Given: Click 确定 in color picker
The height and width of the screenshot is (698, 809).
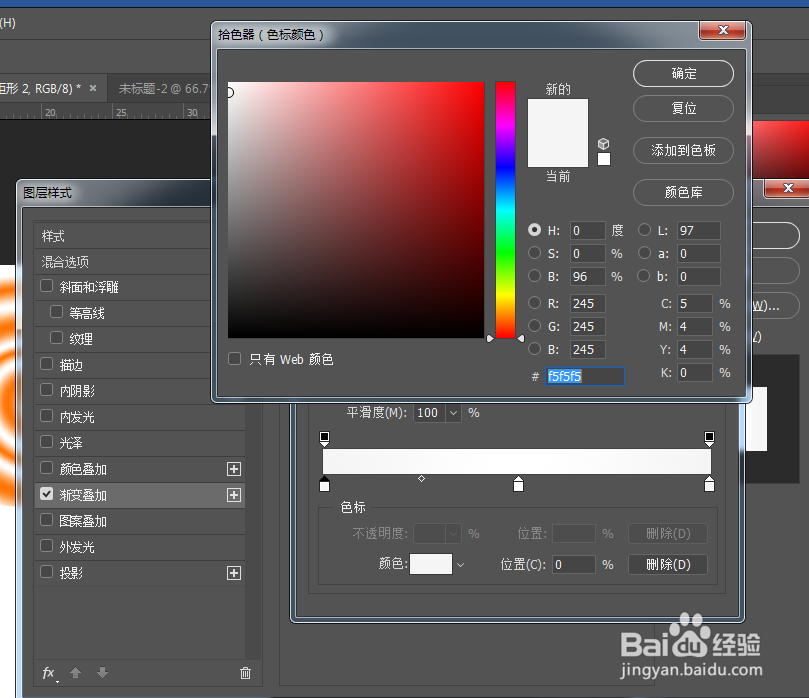Looking at the screenshot, I should point(683,74).
